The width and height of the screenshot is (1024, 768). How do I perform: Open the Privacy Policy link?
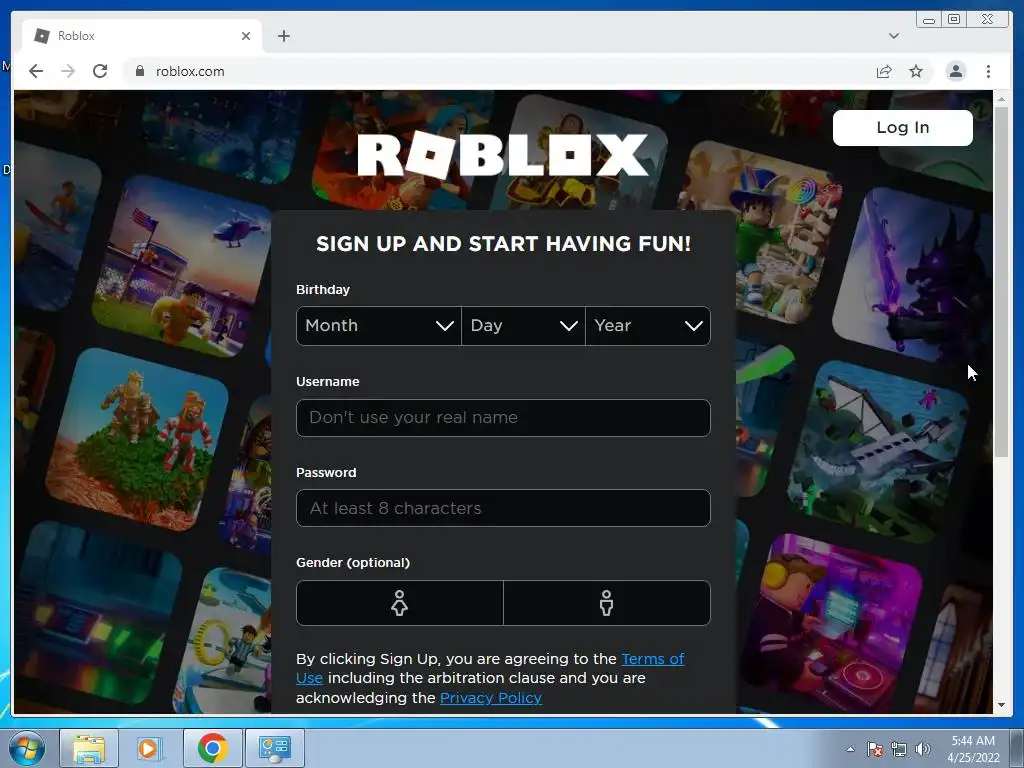coord(490,697)
